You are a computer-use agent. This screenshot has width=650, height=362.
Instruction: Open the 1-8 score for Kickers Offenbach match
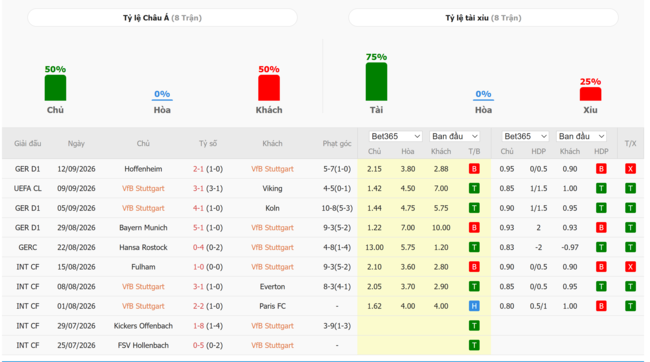click(x=198, y=326)
